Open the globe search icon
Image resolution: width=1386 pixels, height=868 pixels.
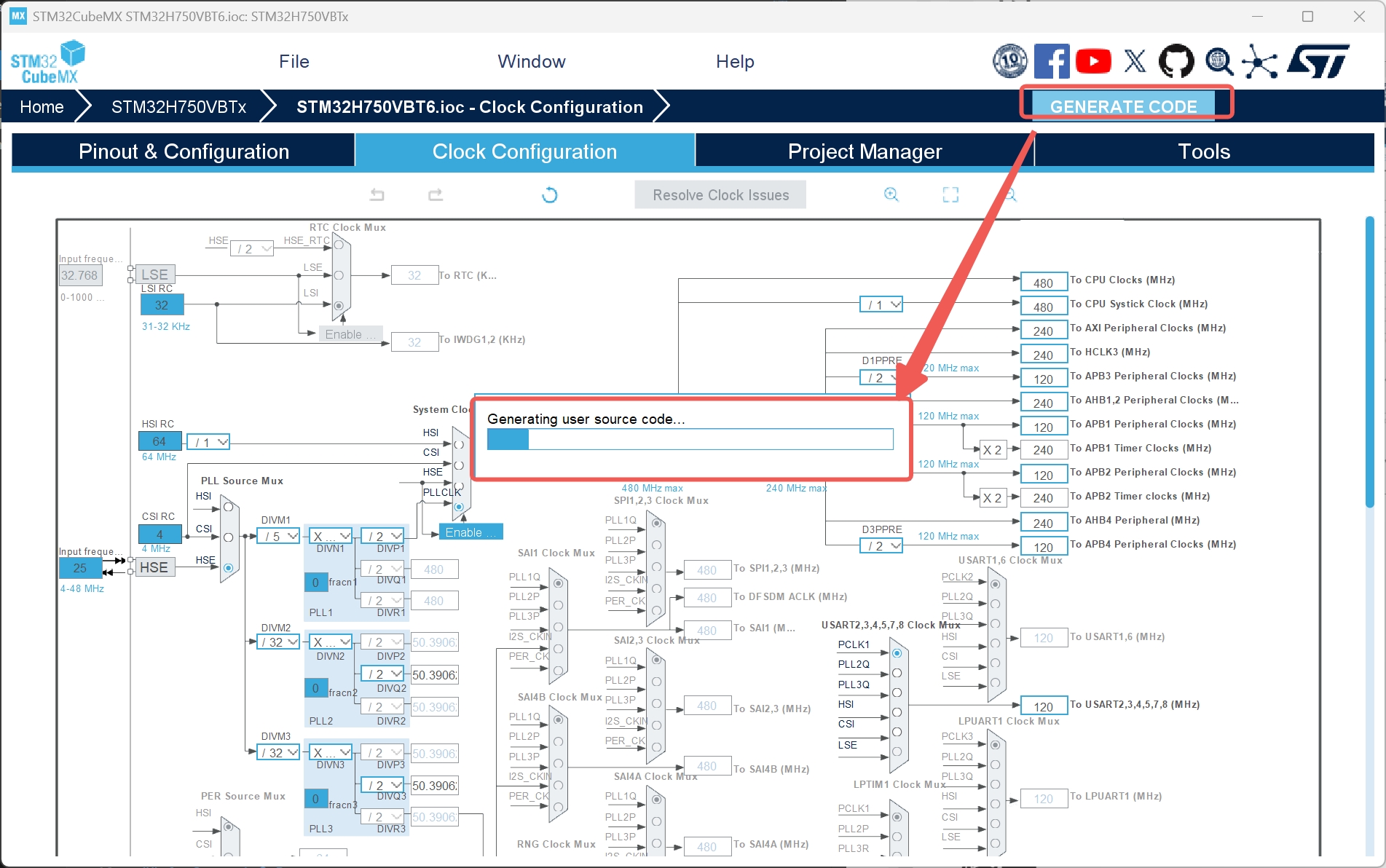point(1218,61)
